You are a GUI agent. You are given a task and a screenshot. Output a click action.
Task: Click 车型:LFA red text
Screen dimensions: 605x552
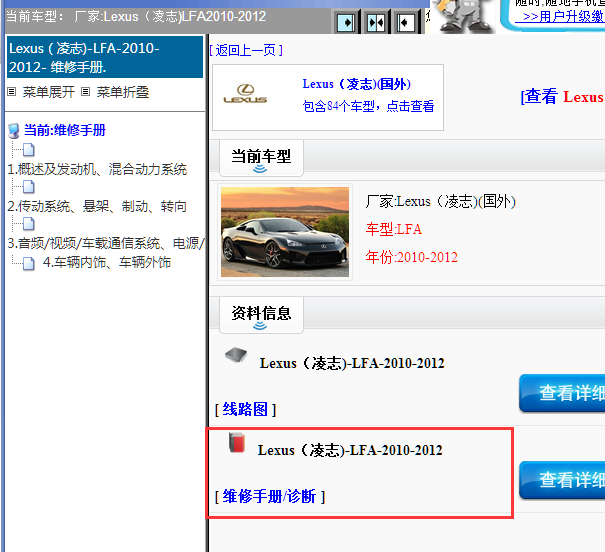[394, 229]
